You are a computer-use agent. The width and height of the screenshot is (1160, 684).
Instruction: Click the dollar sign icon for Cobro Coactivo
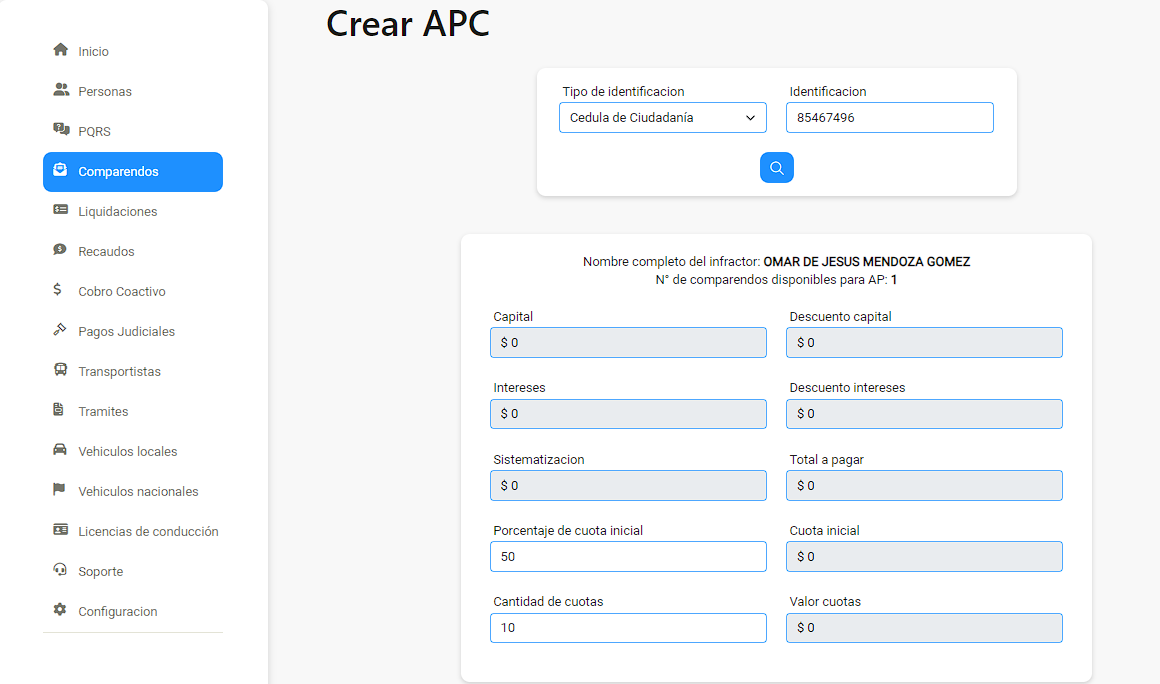pos(58,289)
